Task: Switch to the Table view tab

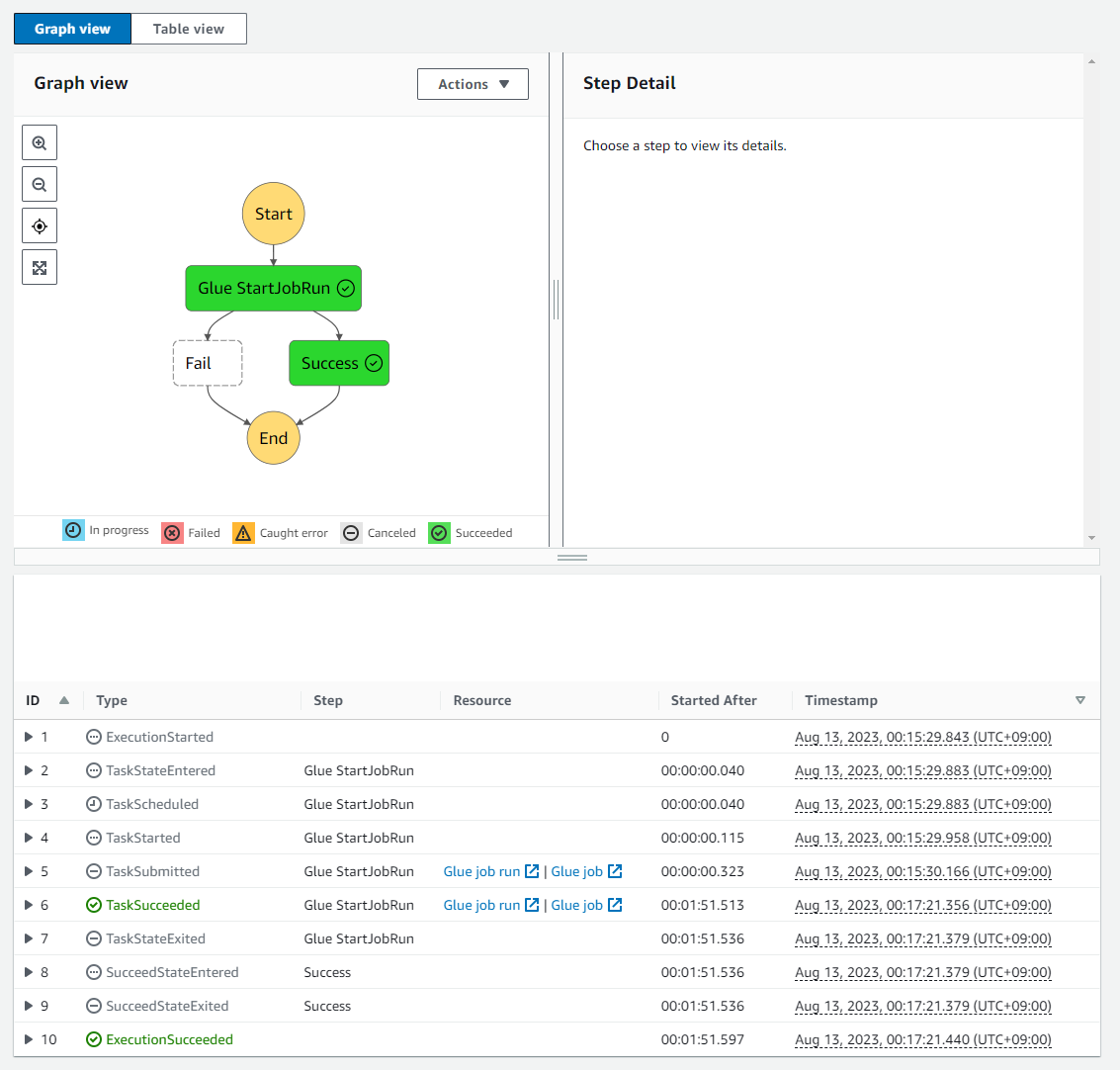Action: click(x=188, y=29)
